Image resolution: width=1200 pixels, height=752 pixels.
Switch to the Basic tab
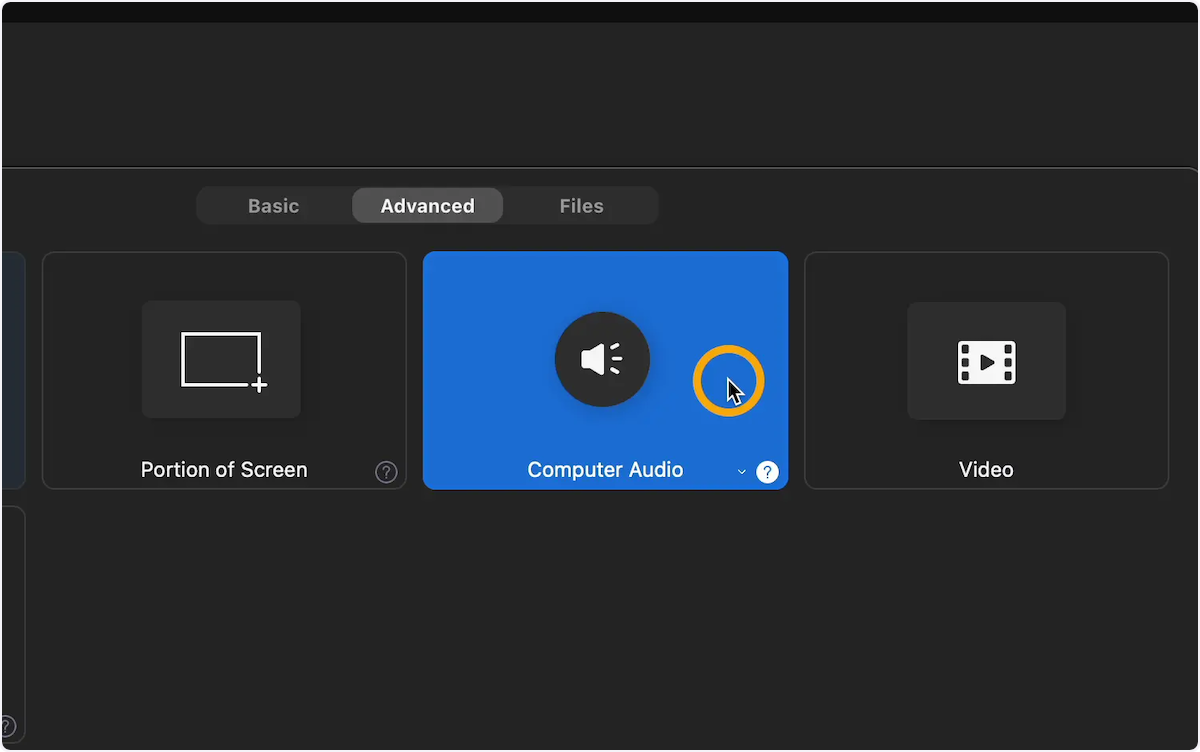274,206
